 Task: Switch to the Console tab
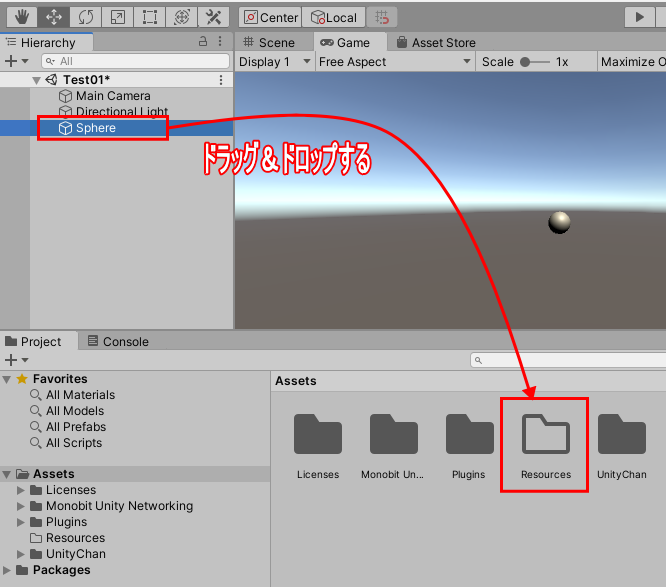click(x=118, y=341)
